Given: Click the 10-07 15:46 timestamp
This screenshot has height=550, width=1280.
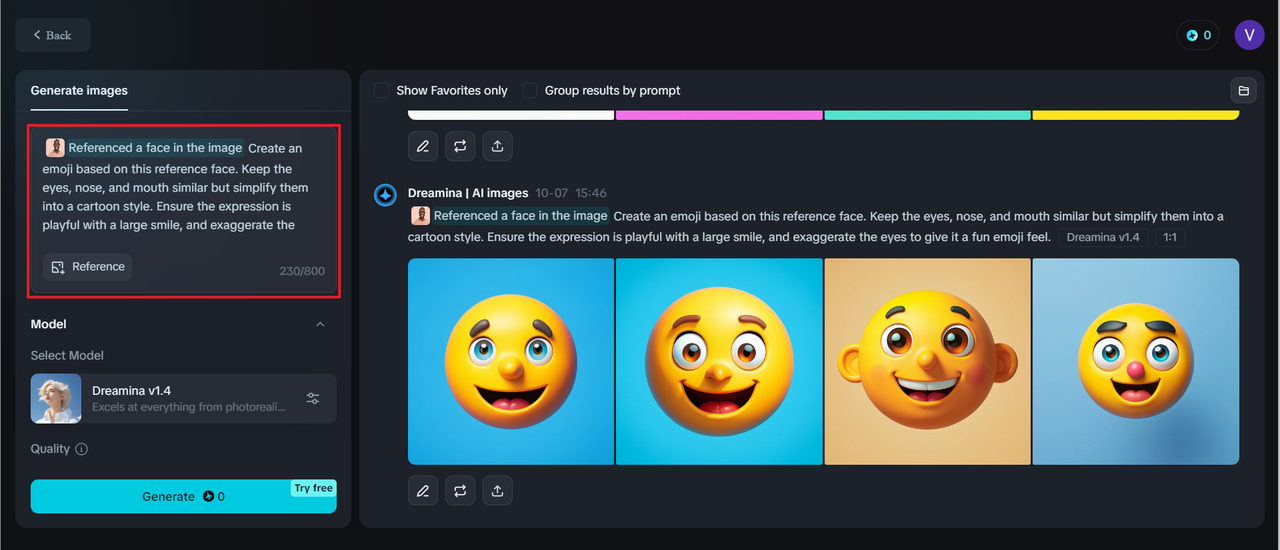Looking at the screenshot, I should tap(571, 193).
